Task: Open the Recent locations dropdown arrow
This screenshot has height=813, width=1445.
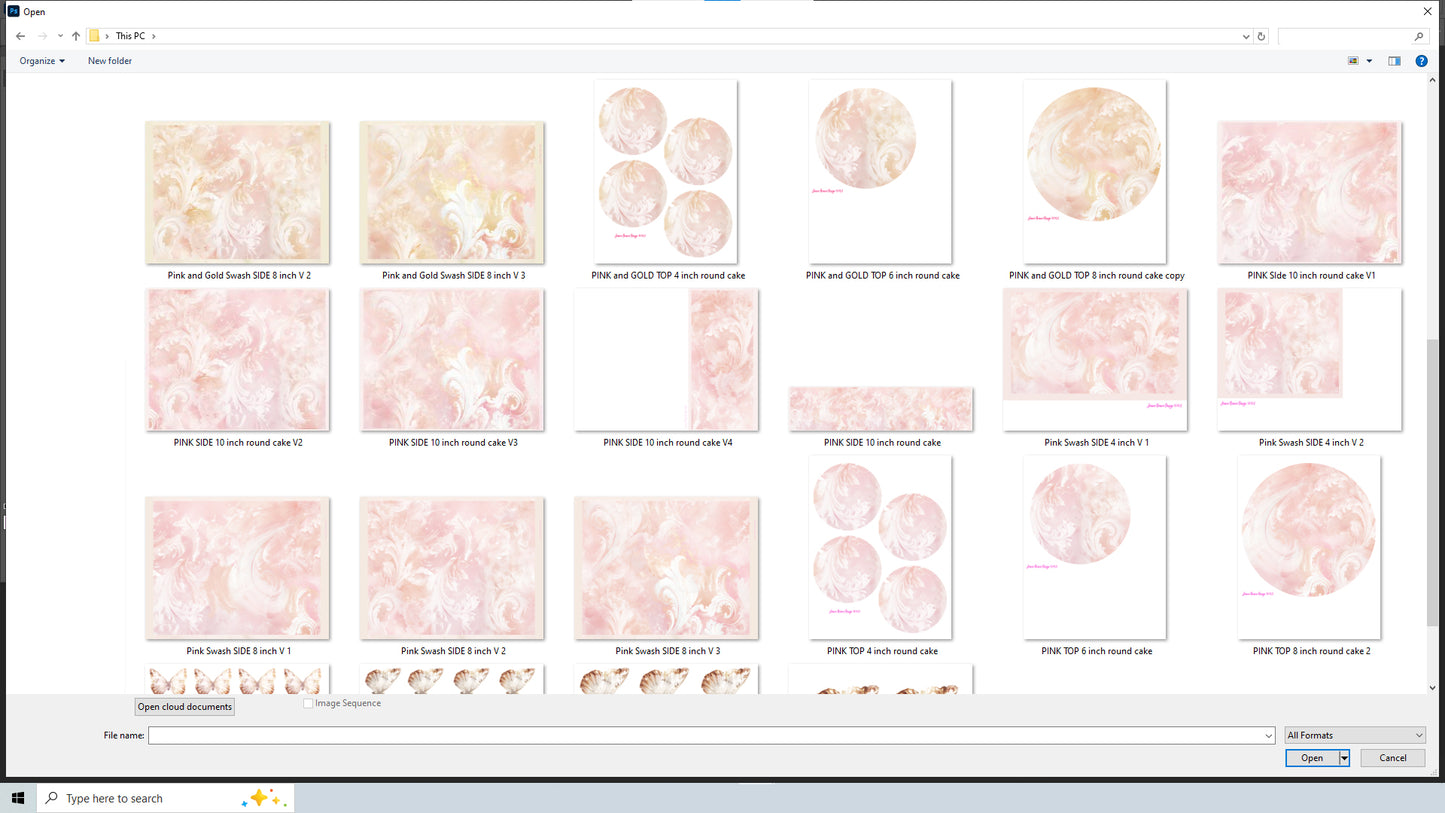Action: tap(60, 36)
